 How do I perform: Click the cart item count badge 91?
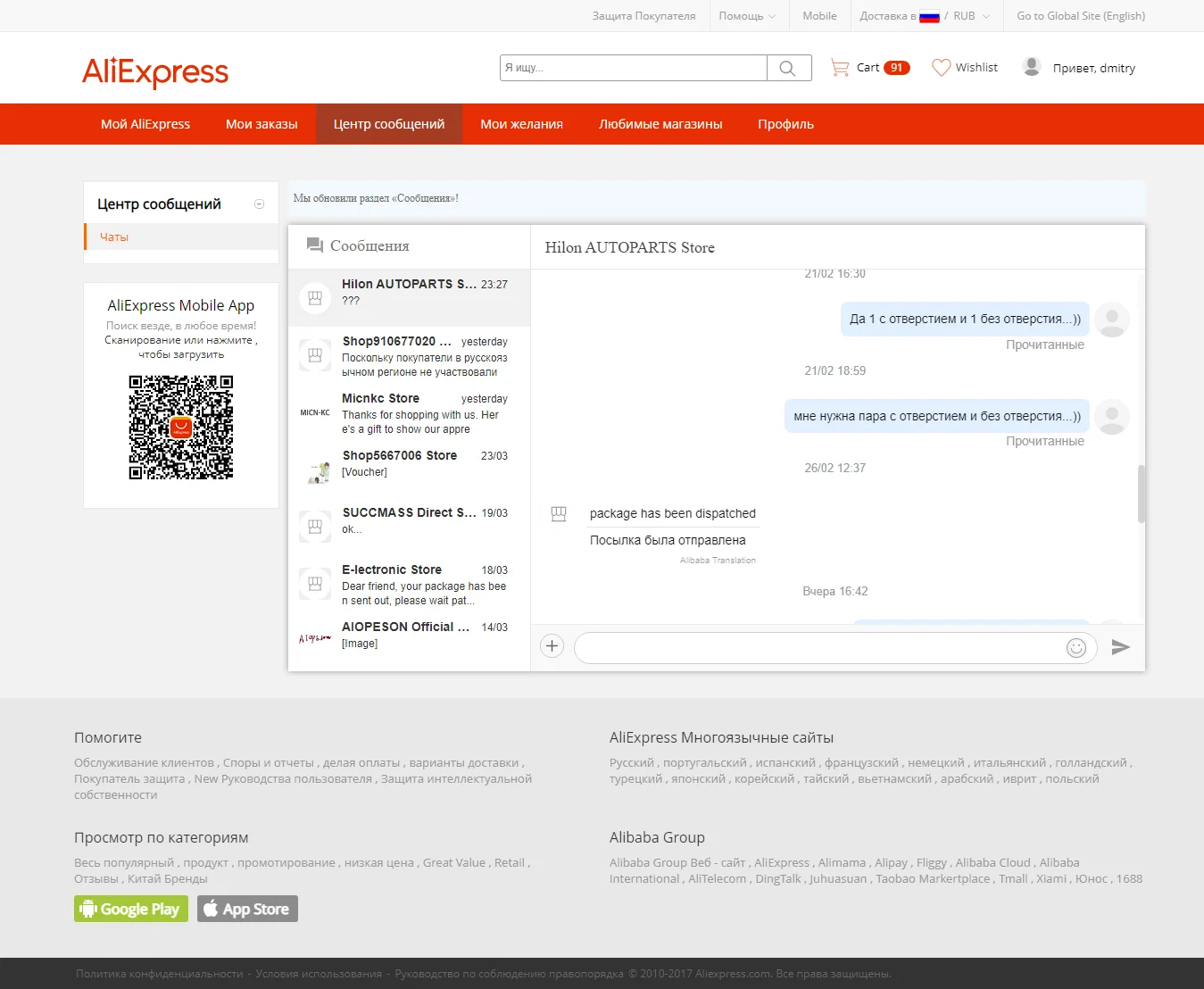click(x=897, y=68)
